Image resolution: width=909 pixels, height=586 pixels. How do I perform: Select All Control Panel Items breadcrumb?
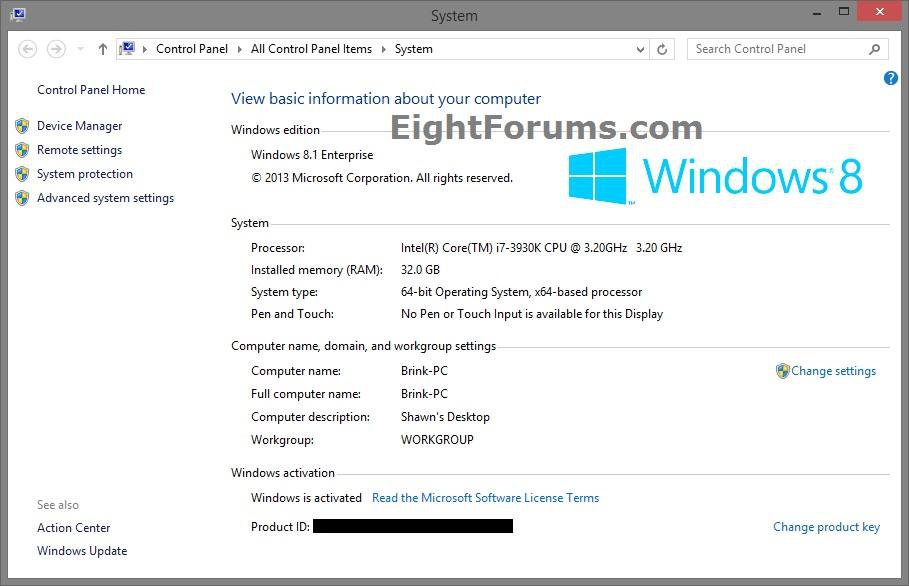pyautogui.click(x=311, y=49)
